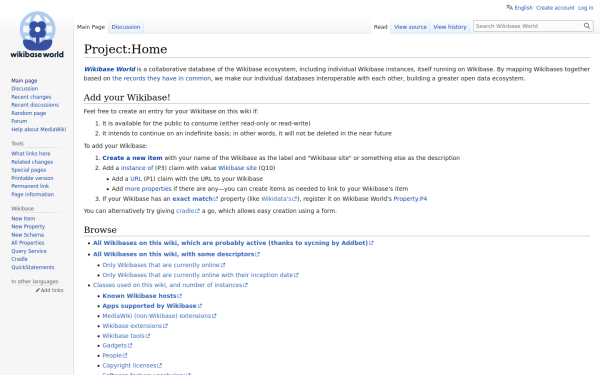600x375 pixels.
Task: Open New Schema in sidebar
Action: click(x=28, y=235)
